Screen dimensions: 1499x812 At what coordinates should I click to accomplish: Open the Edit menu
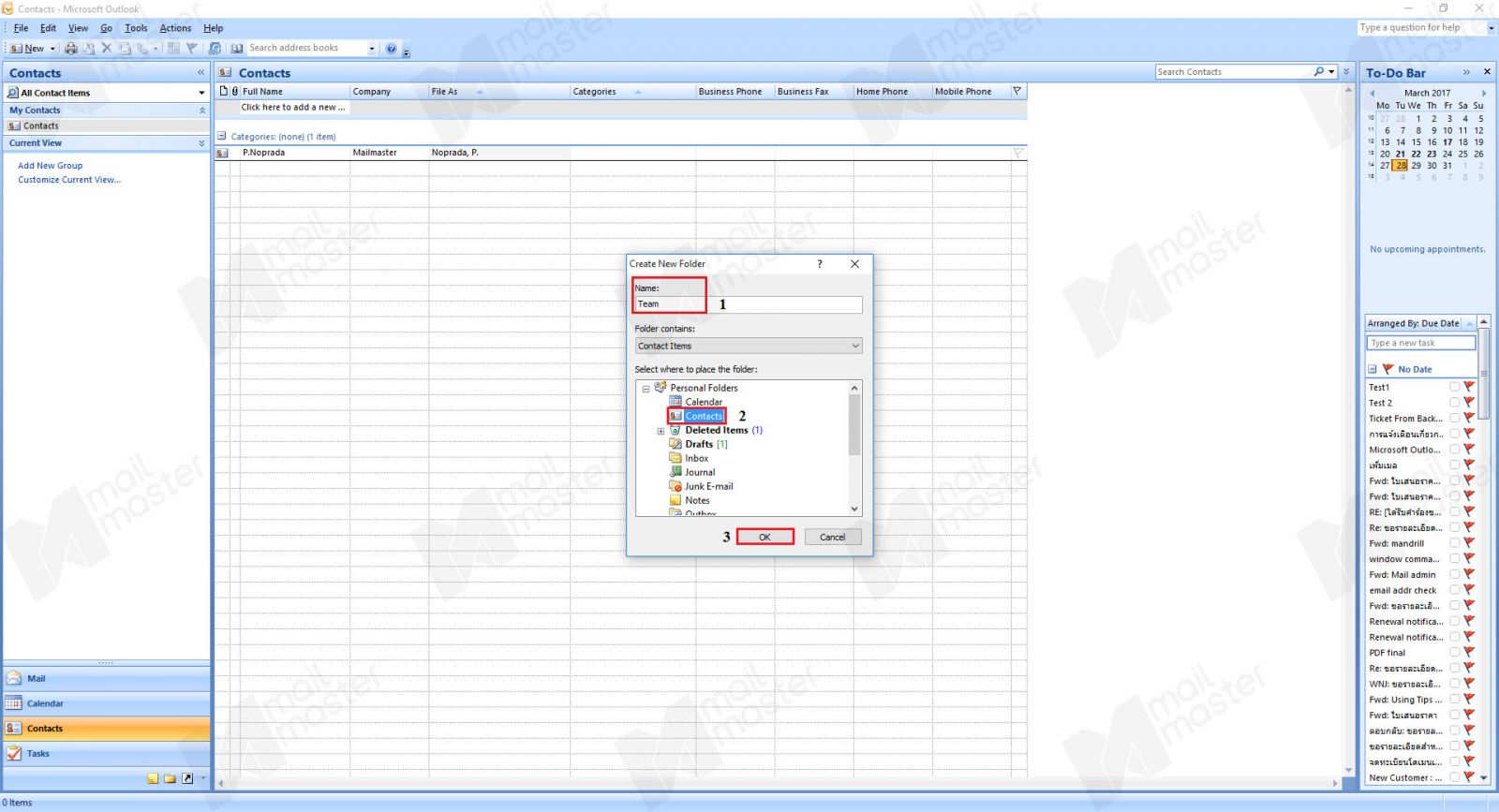click(x=48, y=28)
